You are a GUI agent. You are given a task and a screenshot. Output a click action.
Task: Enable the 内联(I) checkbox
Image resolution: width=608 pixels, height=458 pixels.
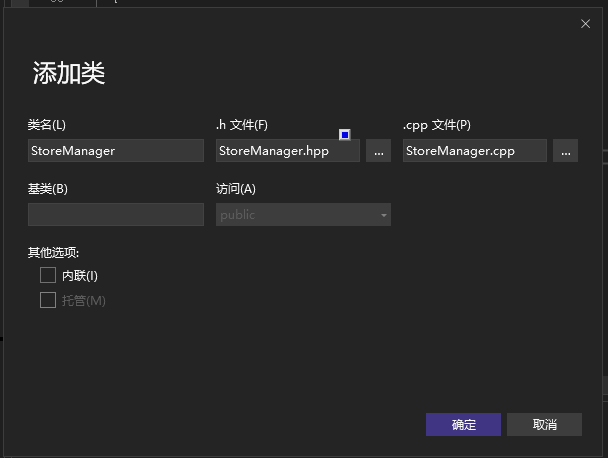[48, 275]
